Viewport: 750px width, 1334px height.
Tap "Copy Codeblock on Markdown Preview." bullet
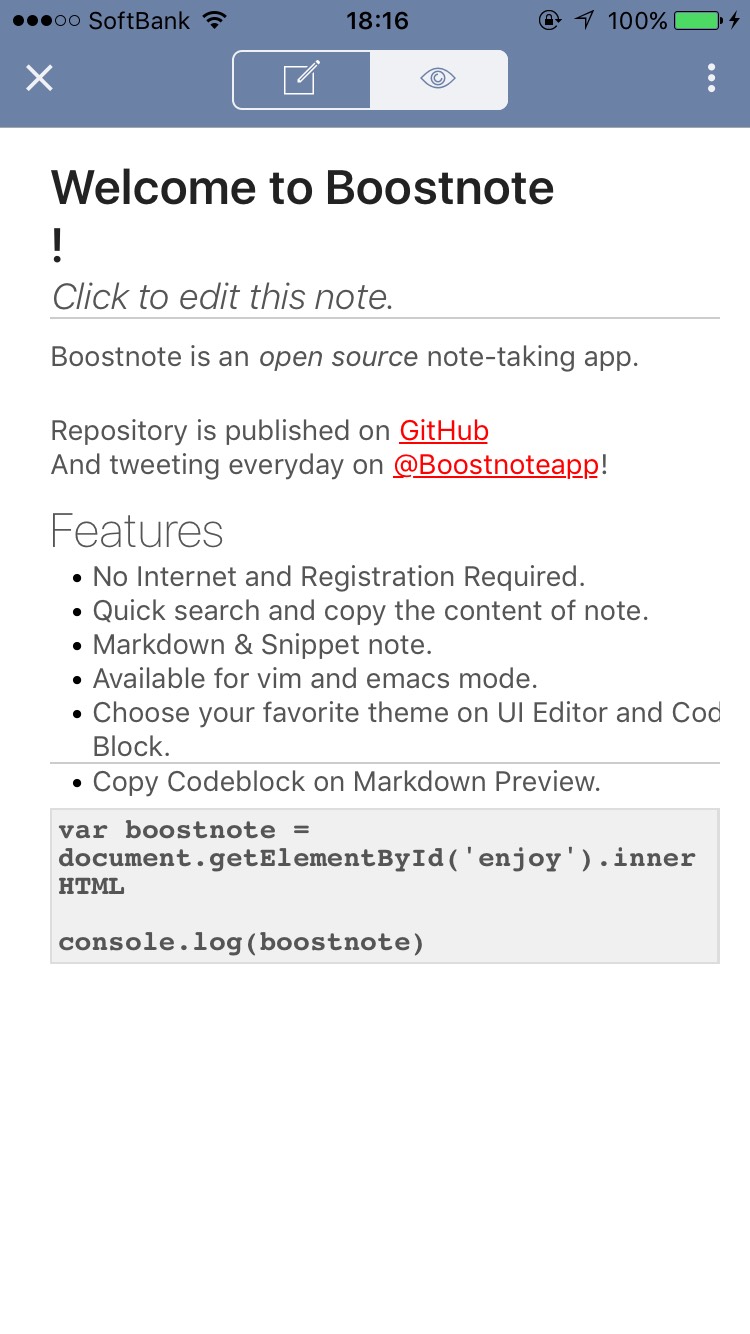click(x=346, y=782)
